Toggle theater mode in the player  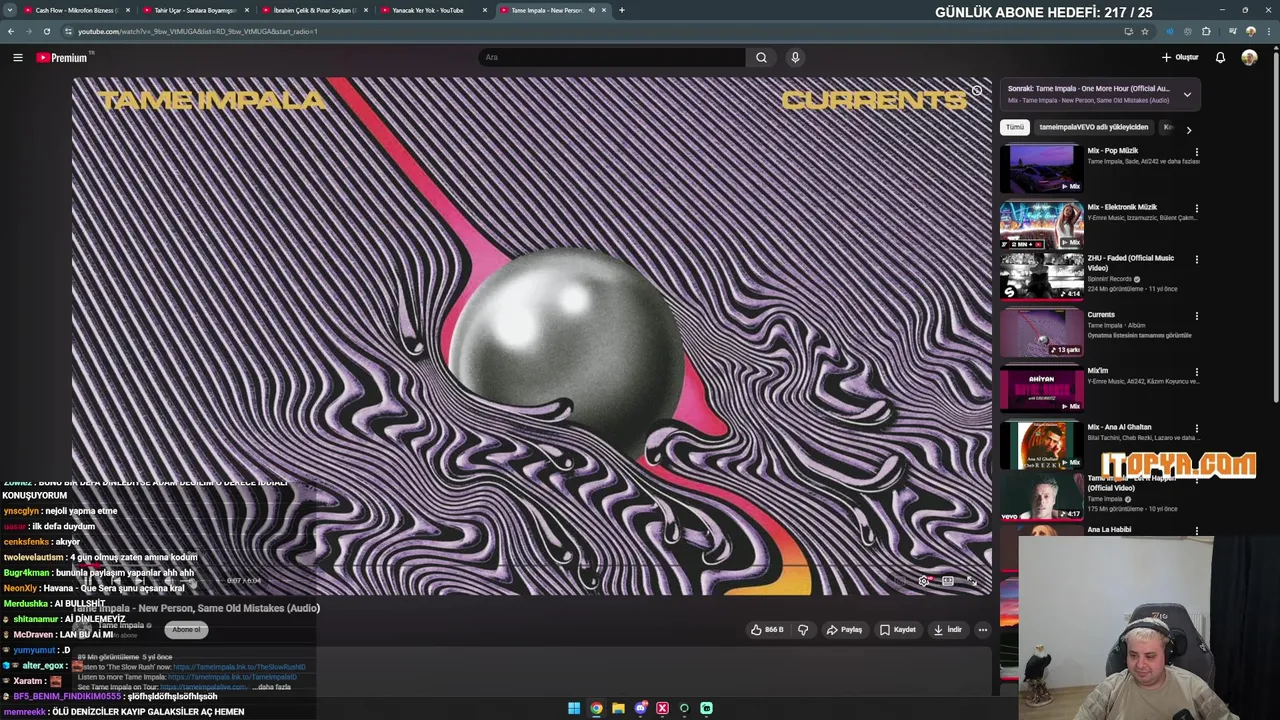tap(948, 581)
